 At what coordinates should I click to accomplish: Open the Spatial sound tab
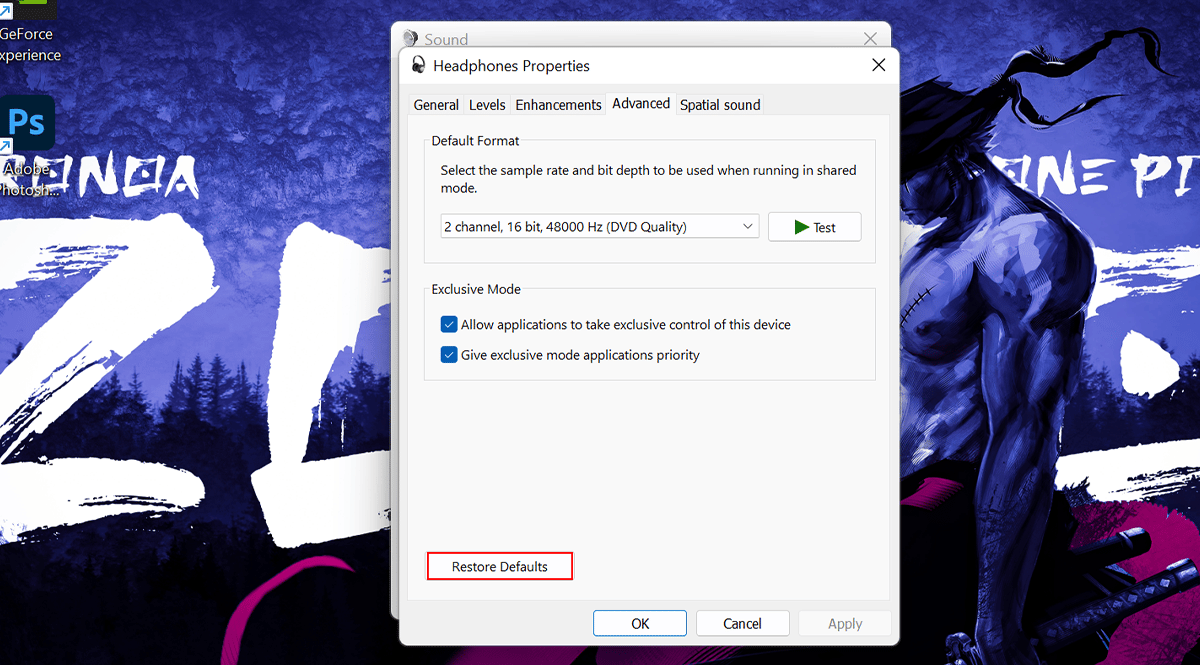(x=720, y=104)
